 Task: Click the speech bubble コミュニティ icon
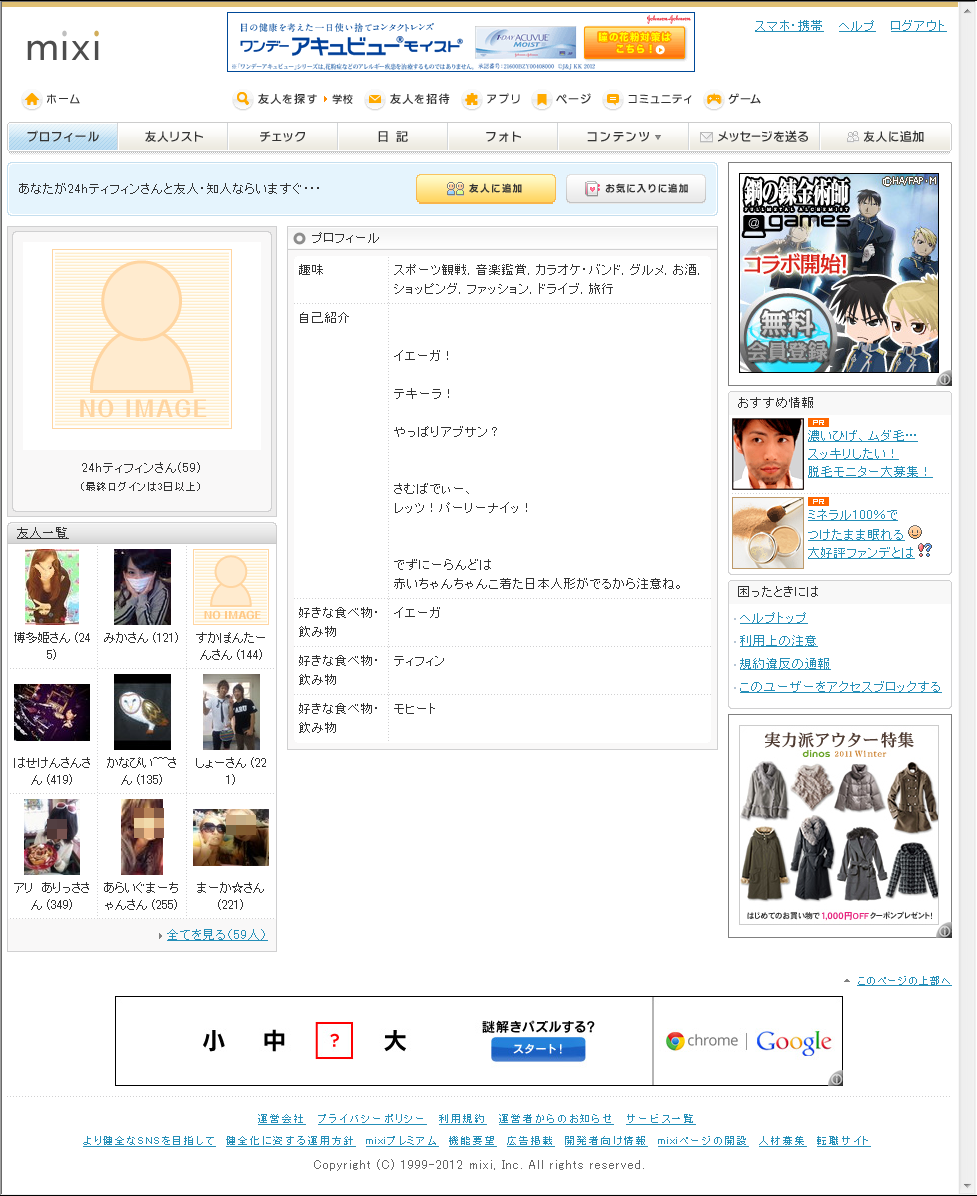pyautogui.click(x=612, y=99)
